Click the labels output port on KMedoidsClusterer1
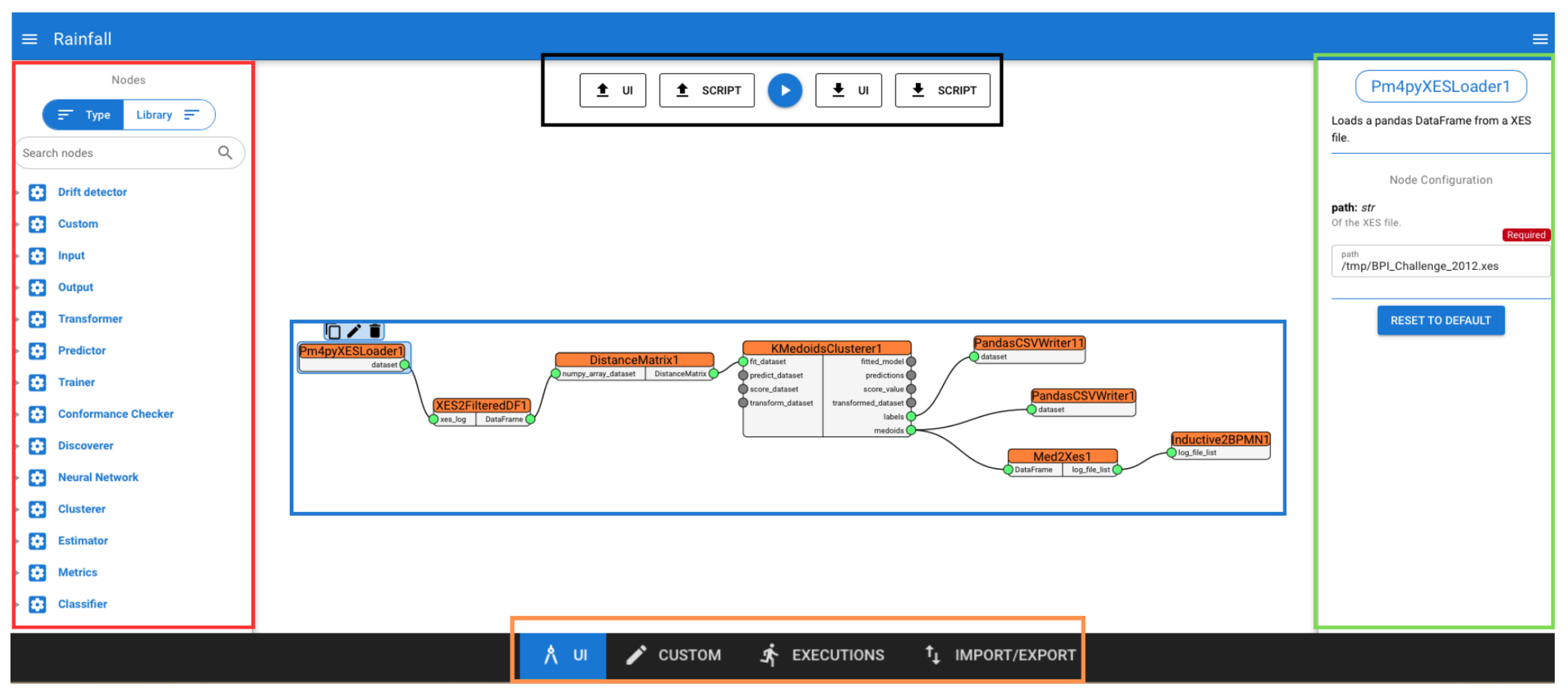The image size is (1568, 697). pos(910,417)
